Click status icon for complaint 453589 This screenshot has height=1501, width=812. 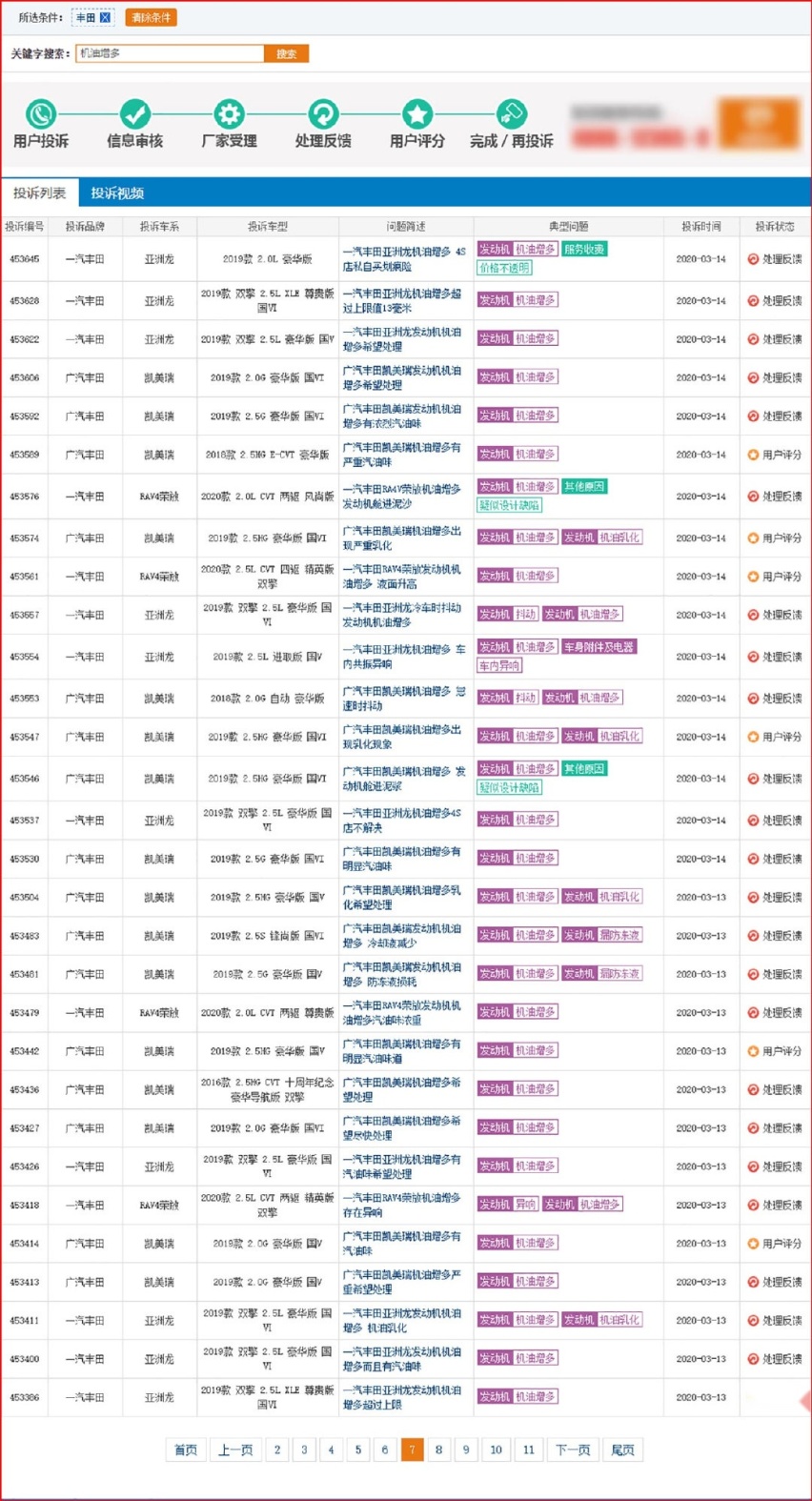point(753,455)
